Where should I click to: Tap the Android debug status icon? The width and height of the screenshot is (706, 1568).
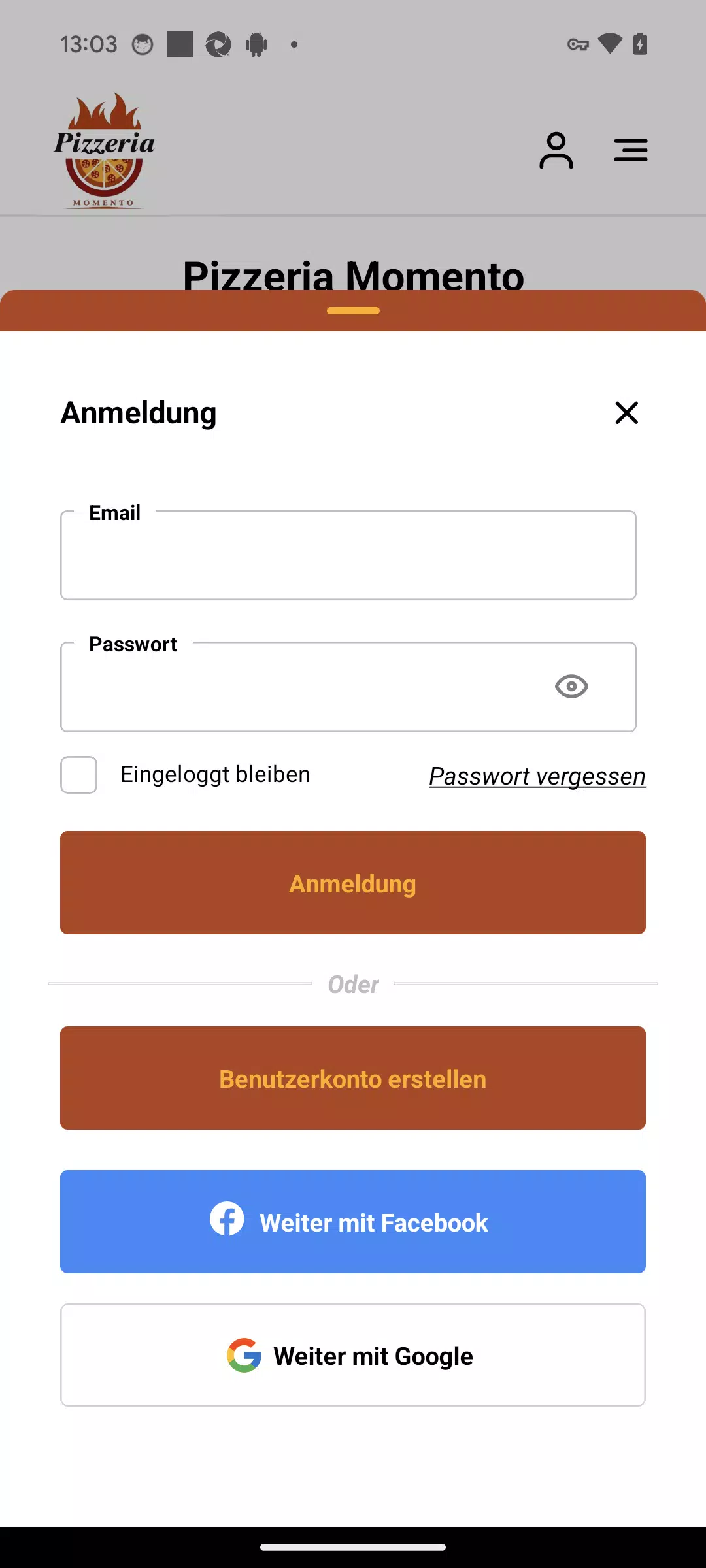point(257,44)
